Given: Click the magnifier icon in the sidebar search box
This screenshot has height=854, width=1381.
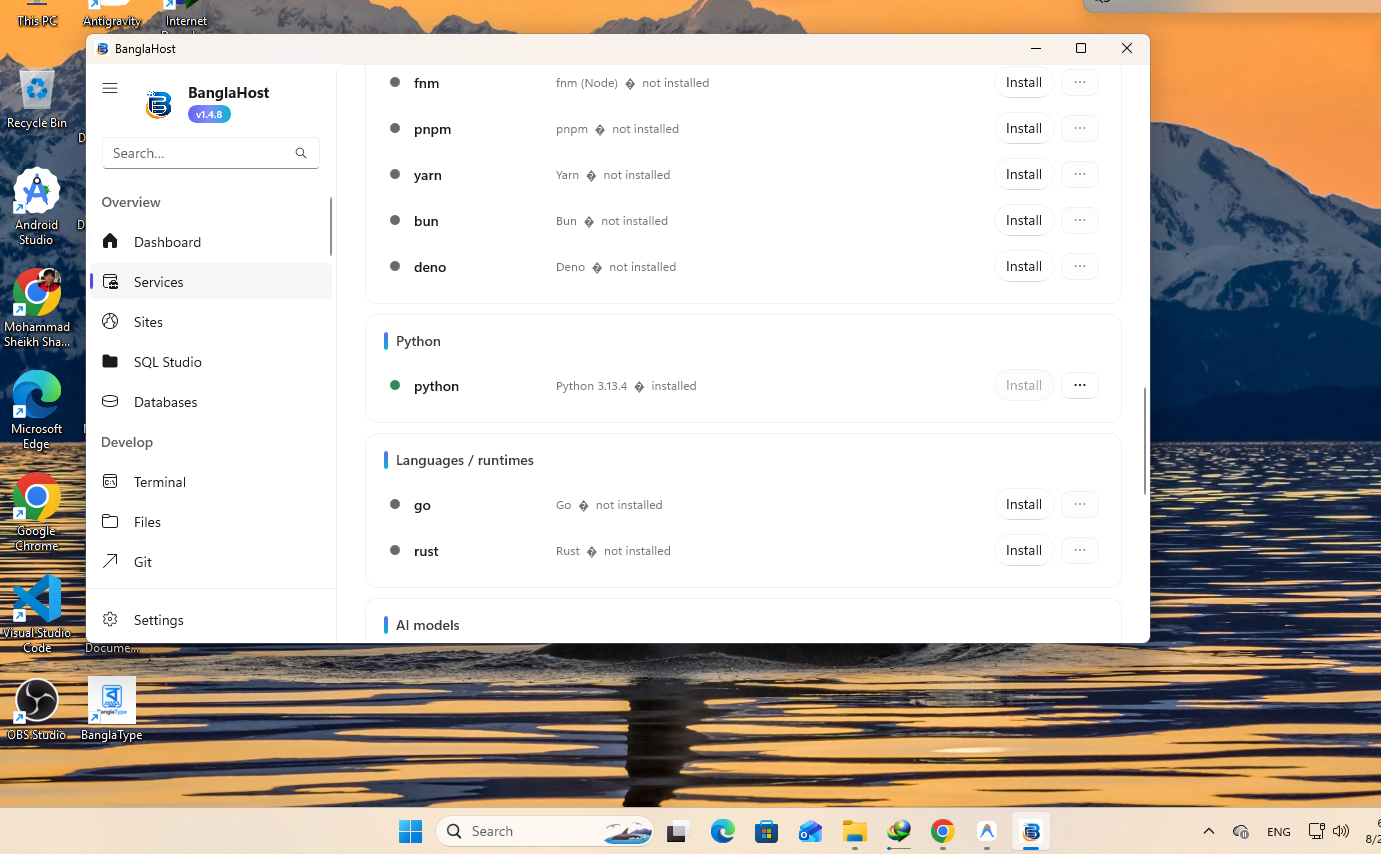Looking at the screenshot, I should pyautogui.click(x=301, y=153).
